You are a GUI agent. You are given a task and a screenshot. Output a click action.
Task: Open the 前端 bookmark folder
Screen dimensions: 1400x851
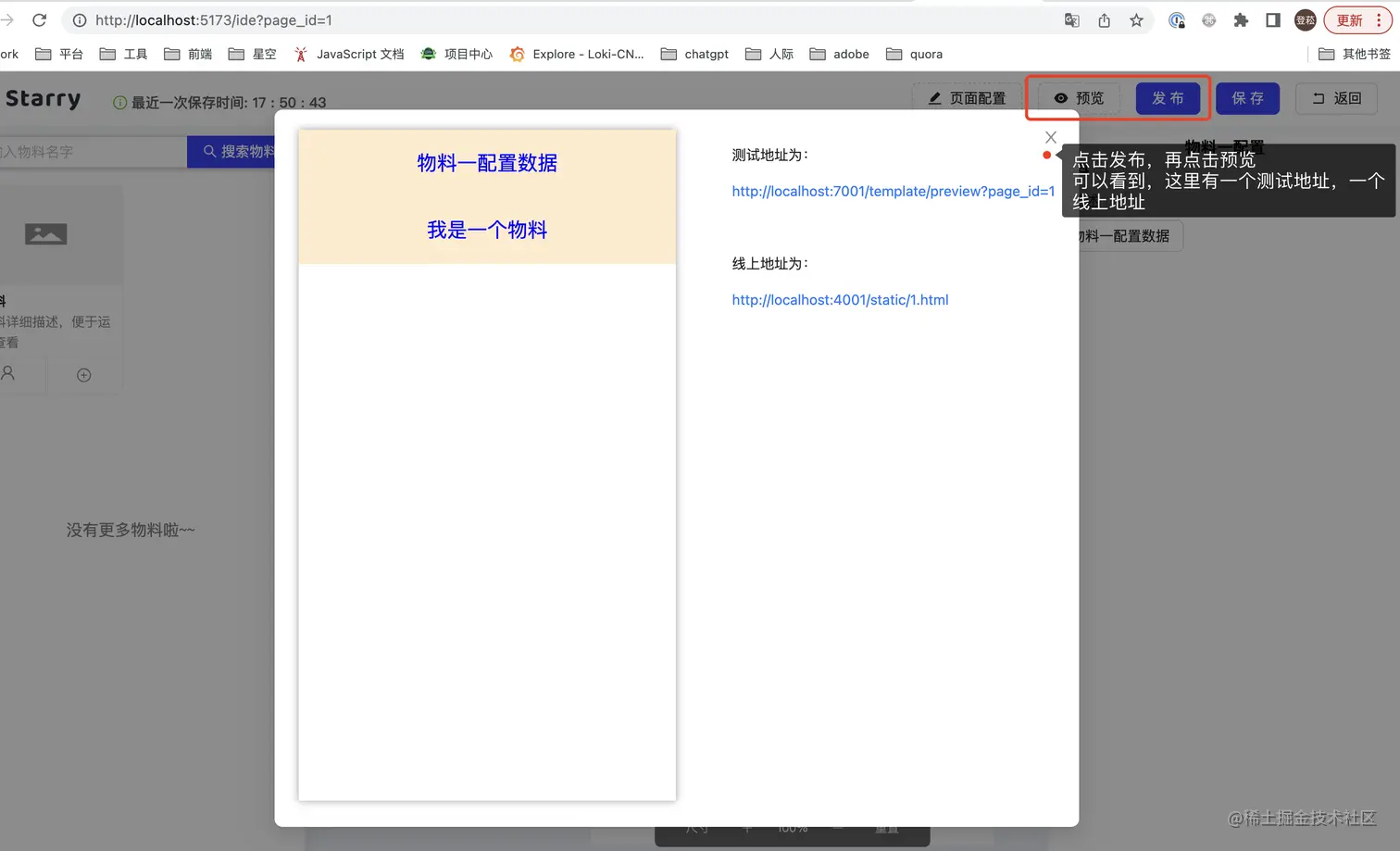coord(188,54)
